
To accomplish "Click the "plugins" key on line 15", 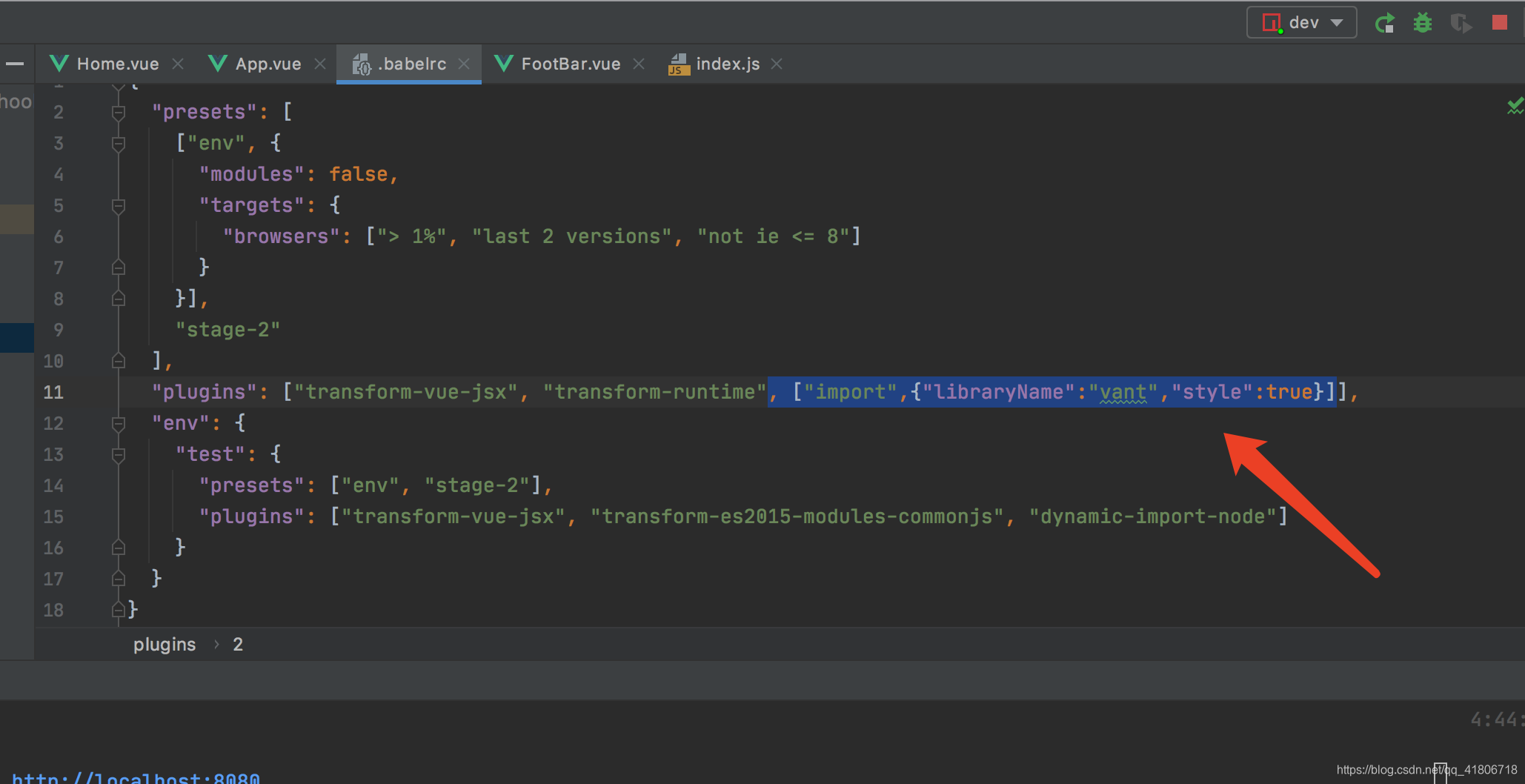I will pyautogui.click(x=252, y=516).
